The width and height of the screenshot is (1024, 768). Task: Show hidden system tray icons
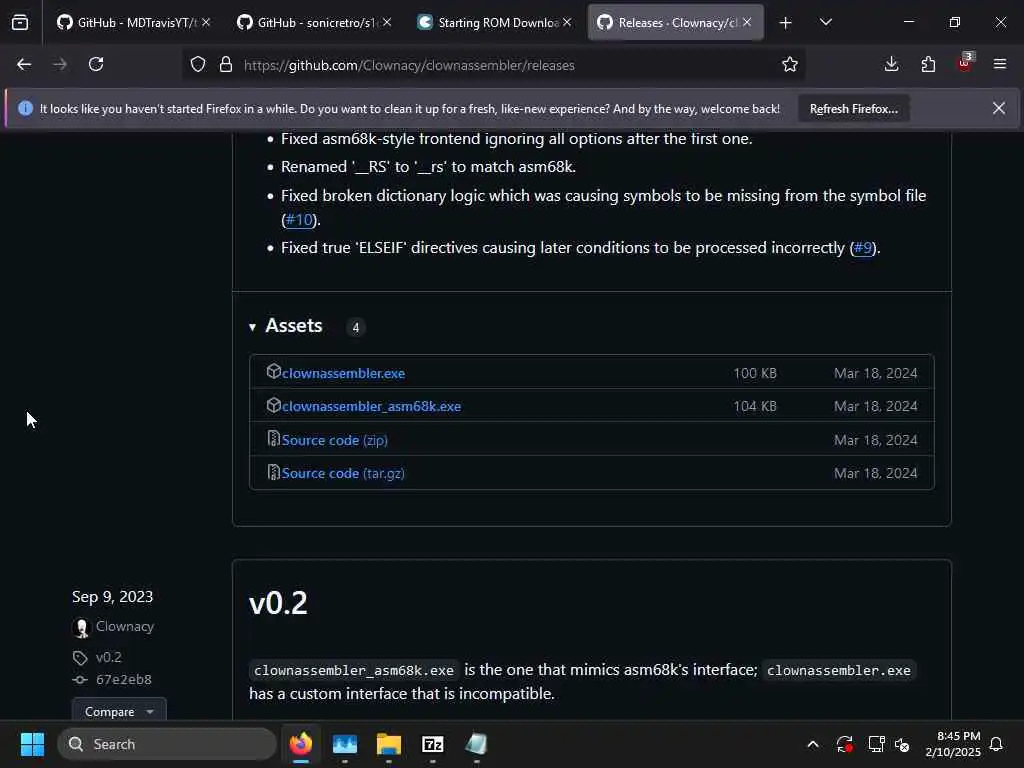tap(813, 744)
